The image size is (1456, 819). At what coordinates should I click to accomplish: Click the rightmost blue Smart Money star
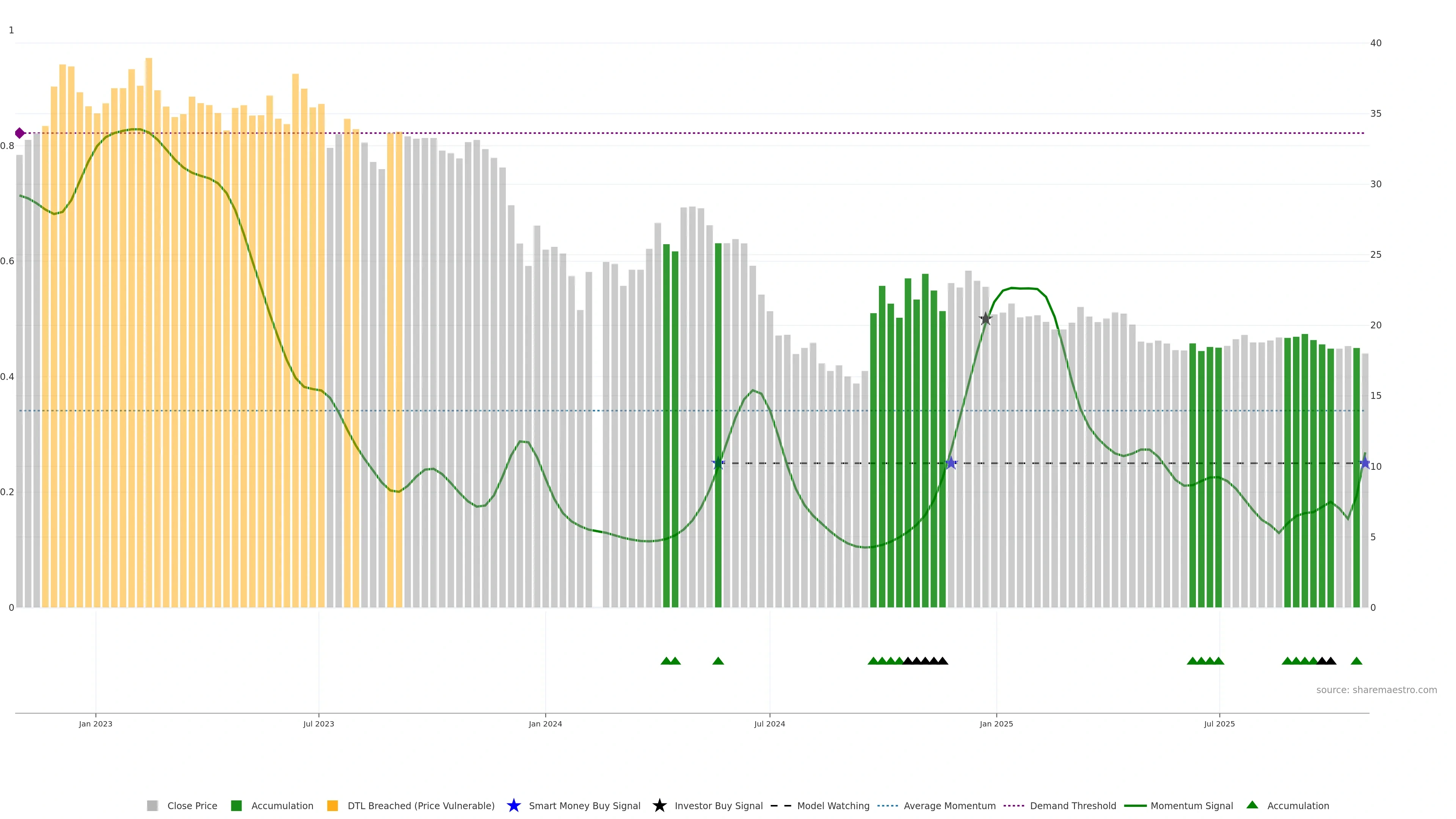pos(1365,463)
